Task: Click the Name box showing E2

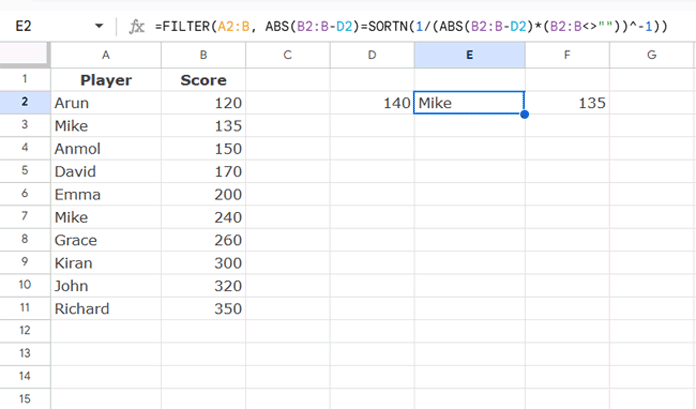Action: (24, 26)
